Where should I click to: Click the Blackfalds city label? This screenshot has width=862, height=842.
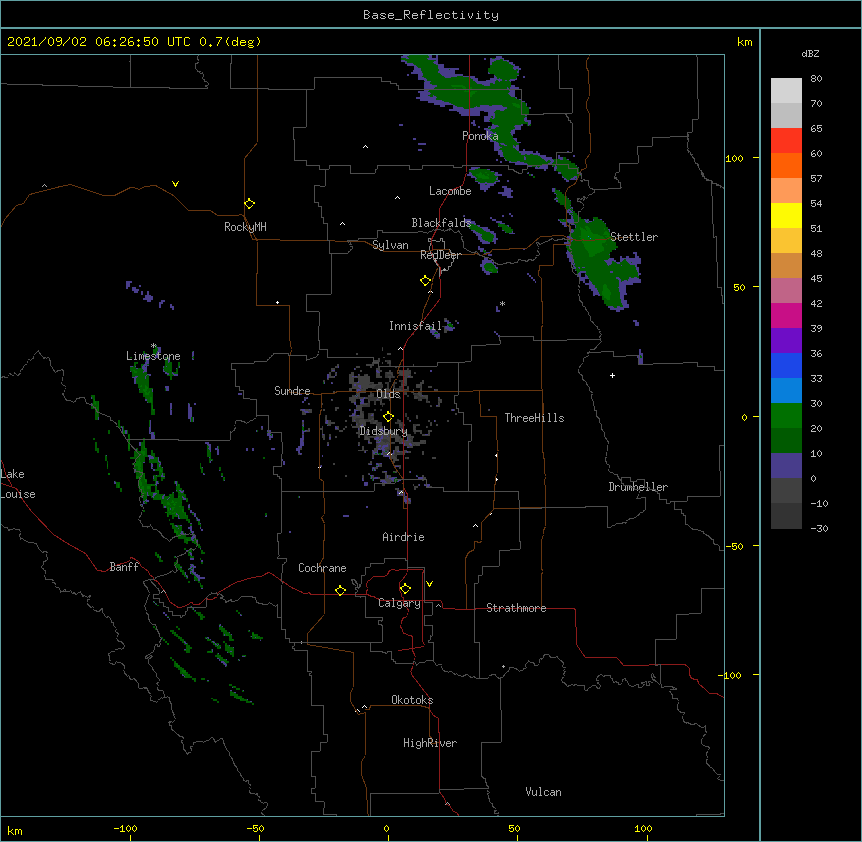pos(441,223)
